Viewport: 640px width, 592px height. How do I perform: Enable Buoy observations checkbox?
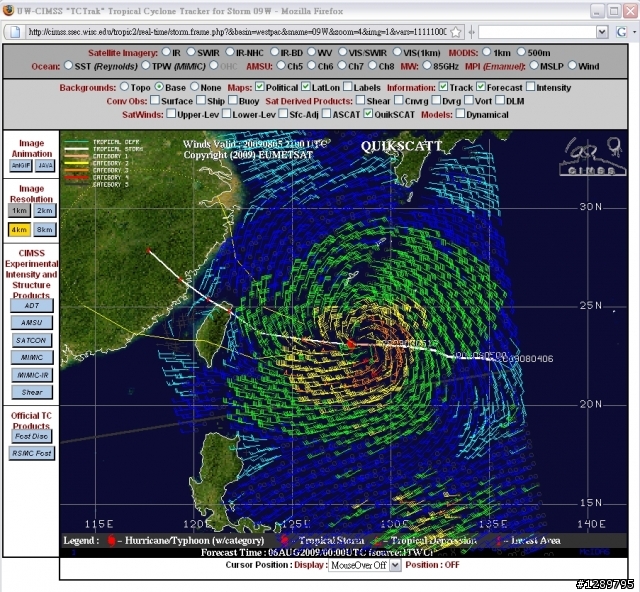(233, 100)
